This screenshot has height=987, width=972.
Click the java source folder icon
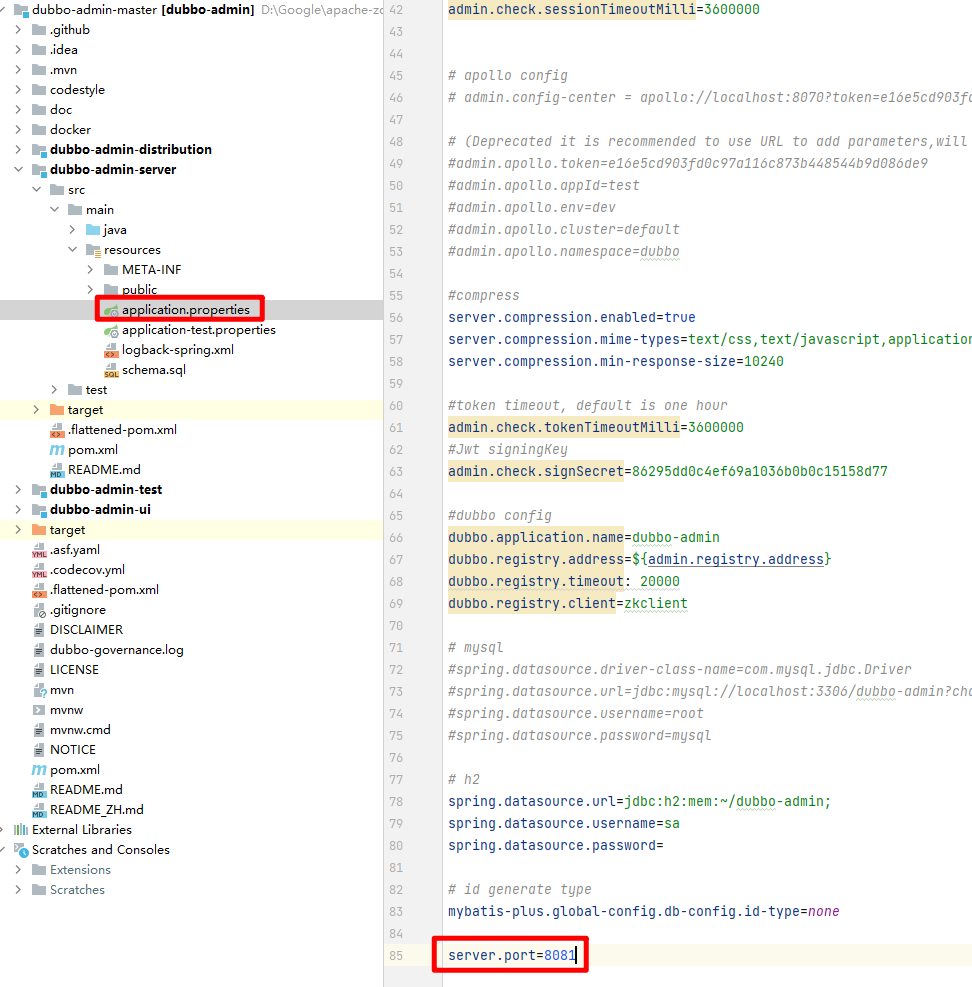[x=93, y=230]
